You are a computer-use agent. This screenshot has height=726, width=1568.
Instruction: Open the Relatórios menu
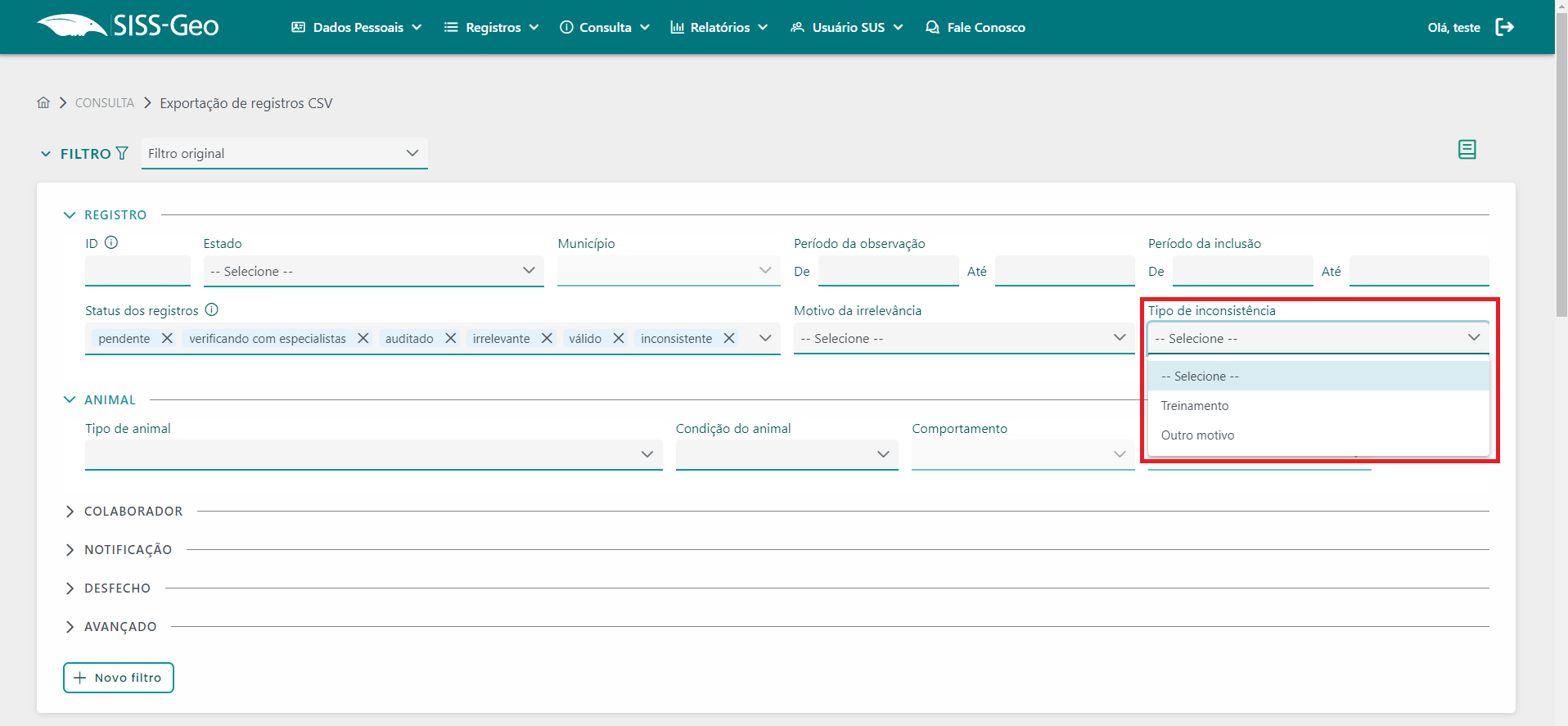[x=719, y=27]
